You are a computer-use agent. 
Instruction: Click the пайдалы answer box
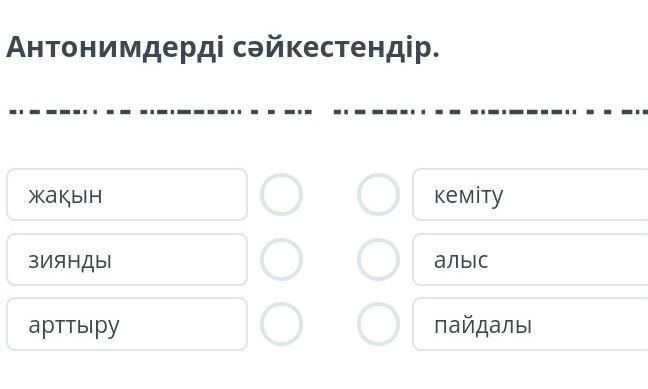point(530,324)
